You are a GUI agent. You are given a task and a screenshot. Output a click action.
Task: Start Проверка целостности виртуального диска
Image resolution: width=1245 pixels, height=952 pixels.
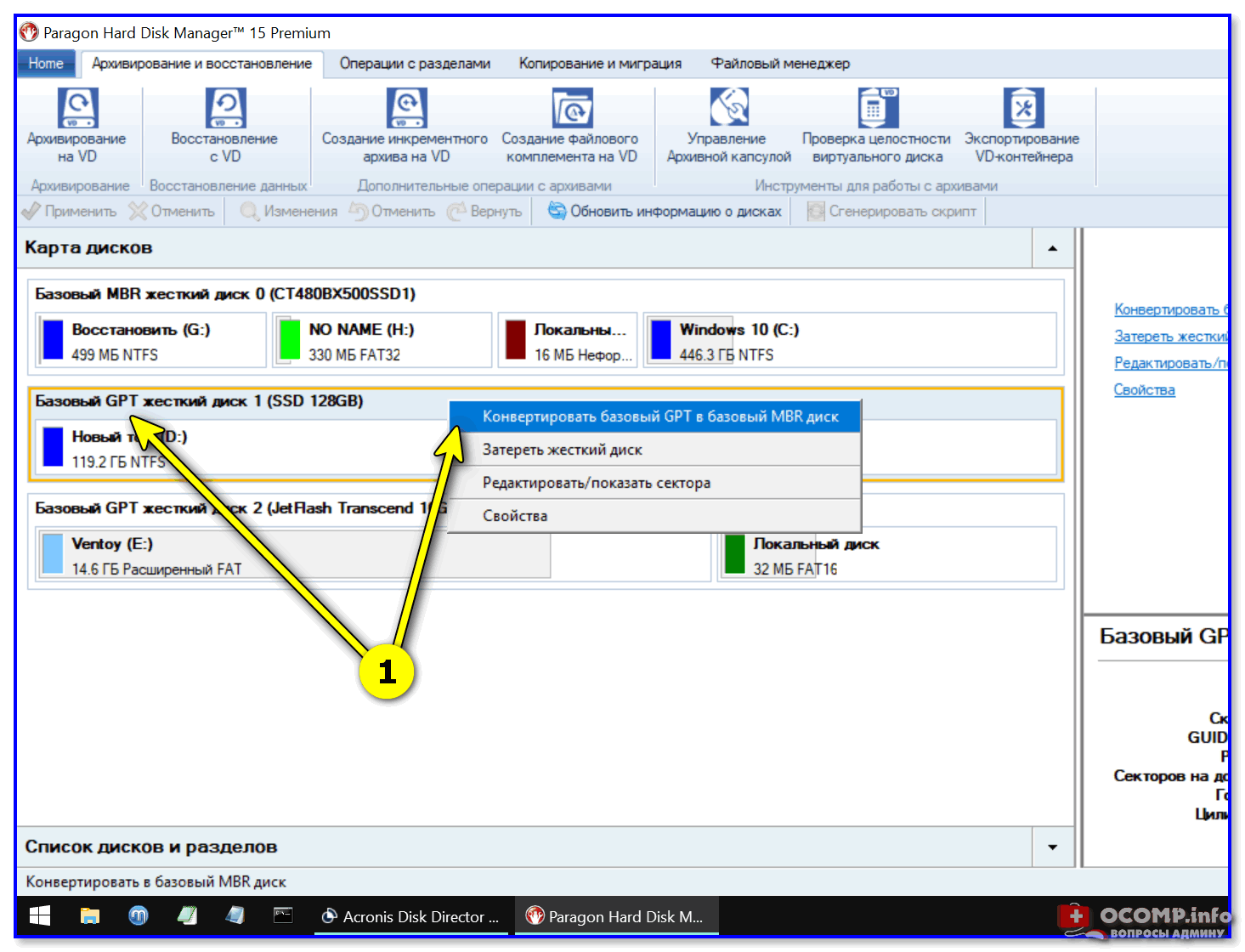pyautogui.click(x=876, y=126)
